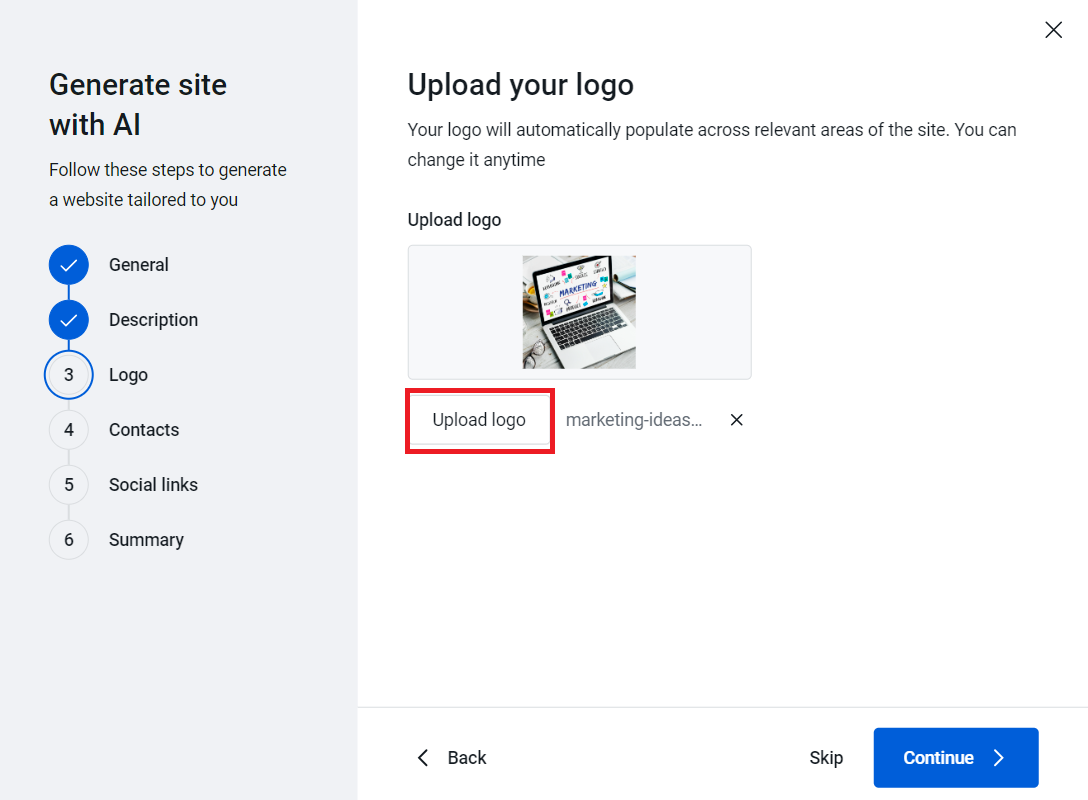
Task: Click the marketing-ideas file name text
Action: click(634, 420)
